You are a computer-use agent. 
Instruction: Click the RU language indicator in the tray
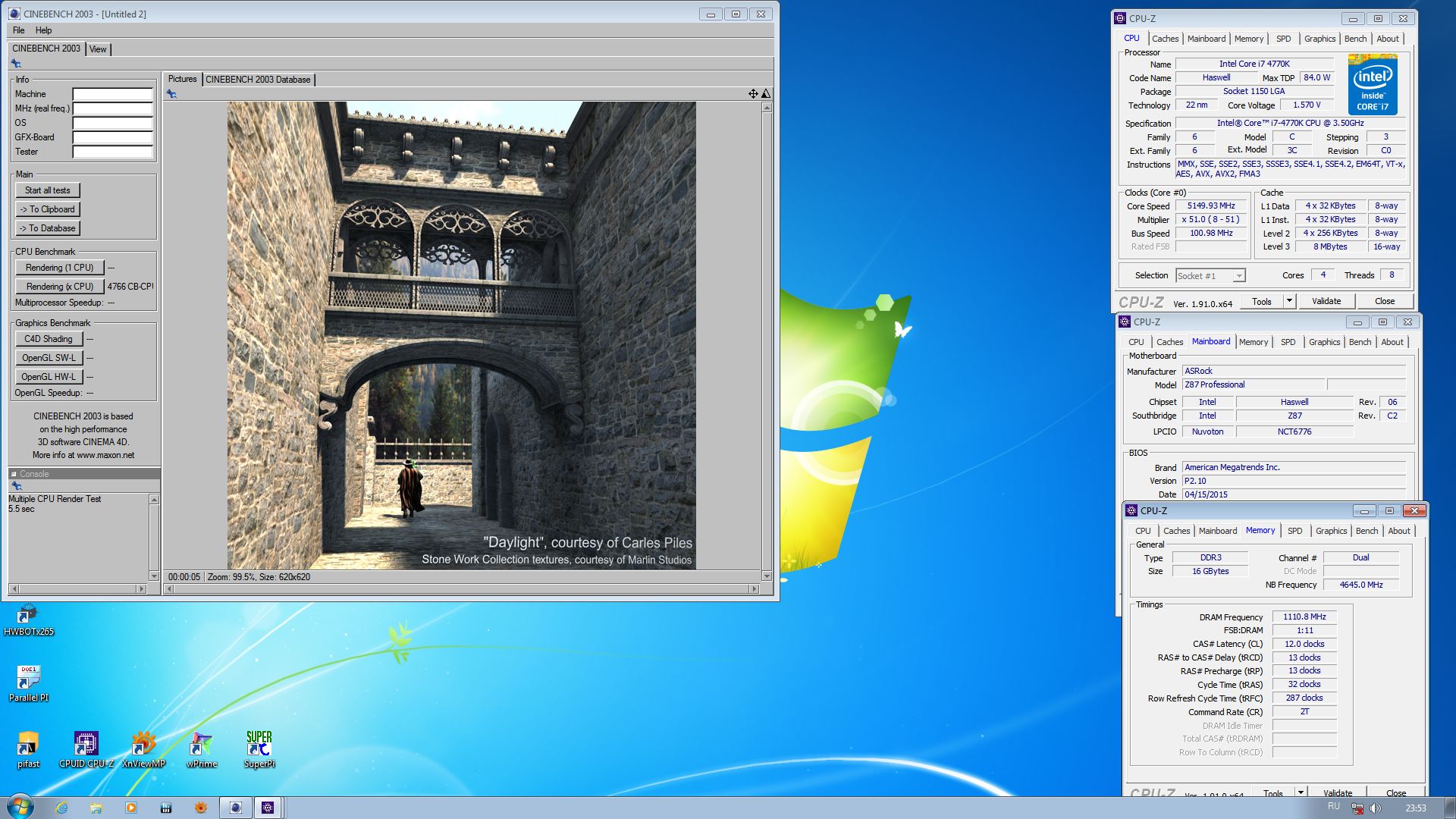(1334, 807)
